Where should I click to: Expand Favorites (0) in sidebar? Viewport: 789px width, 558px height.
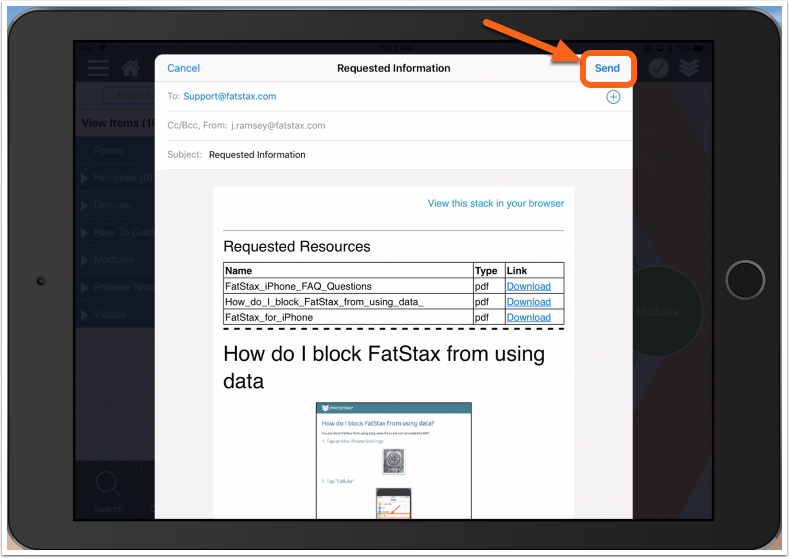tap(117, 178)
